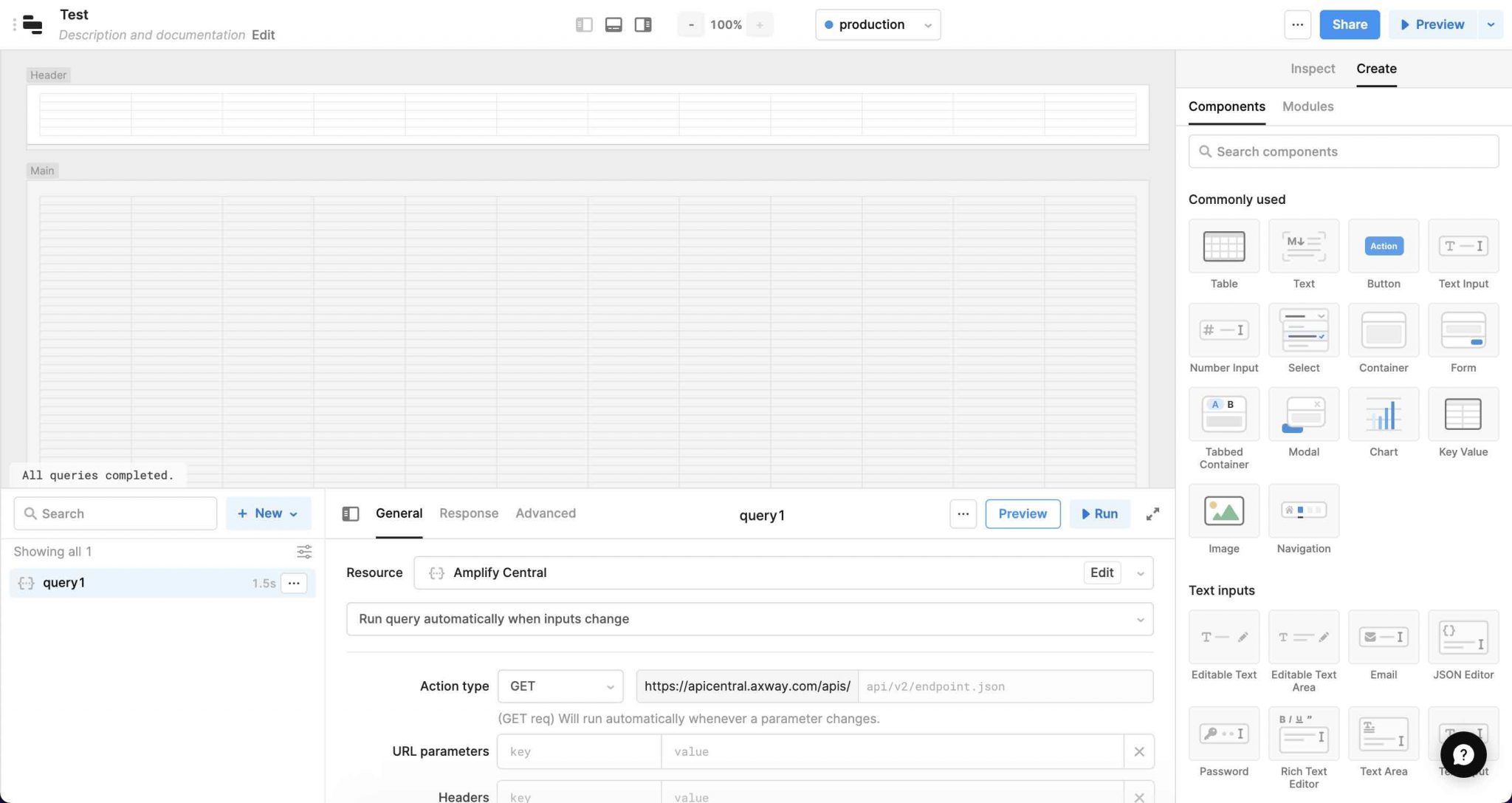Select the Chart component

(1383, 414)
